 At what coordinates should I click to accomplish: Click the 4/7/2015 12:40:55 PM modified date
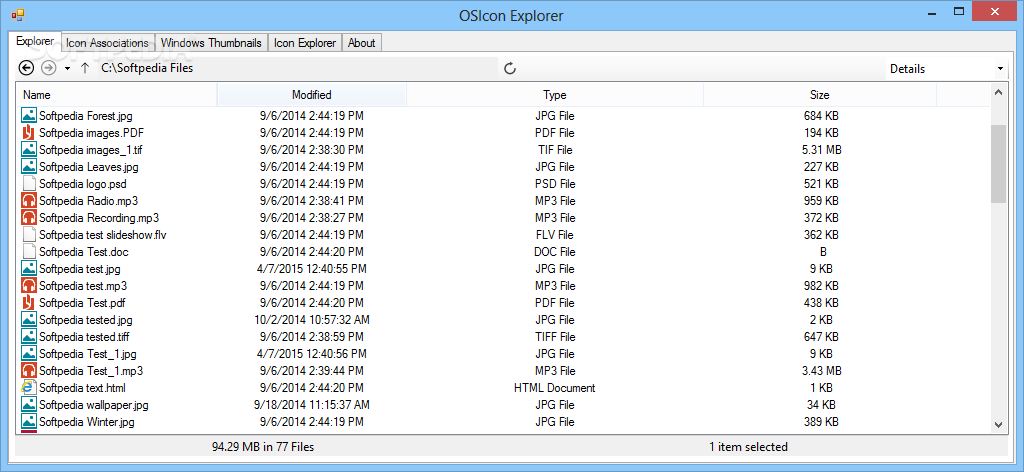[312, 269]
